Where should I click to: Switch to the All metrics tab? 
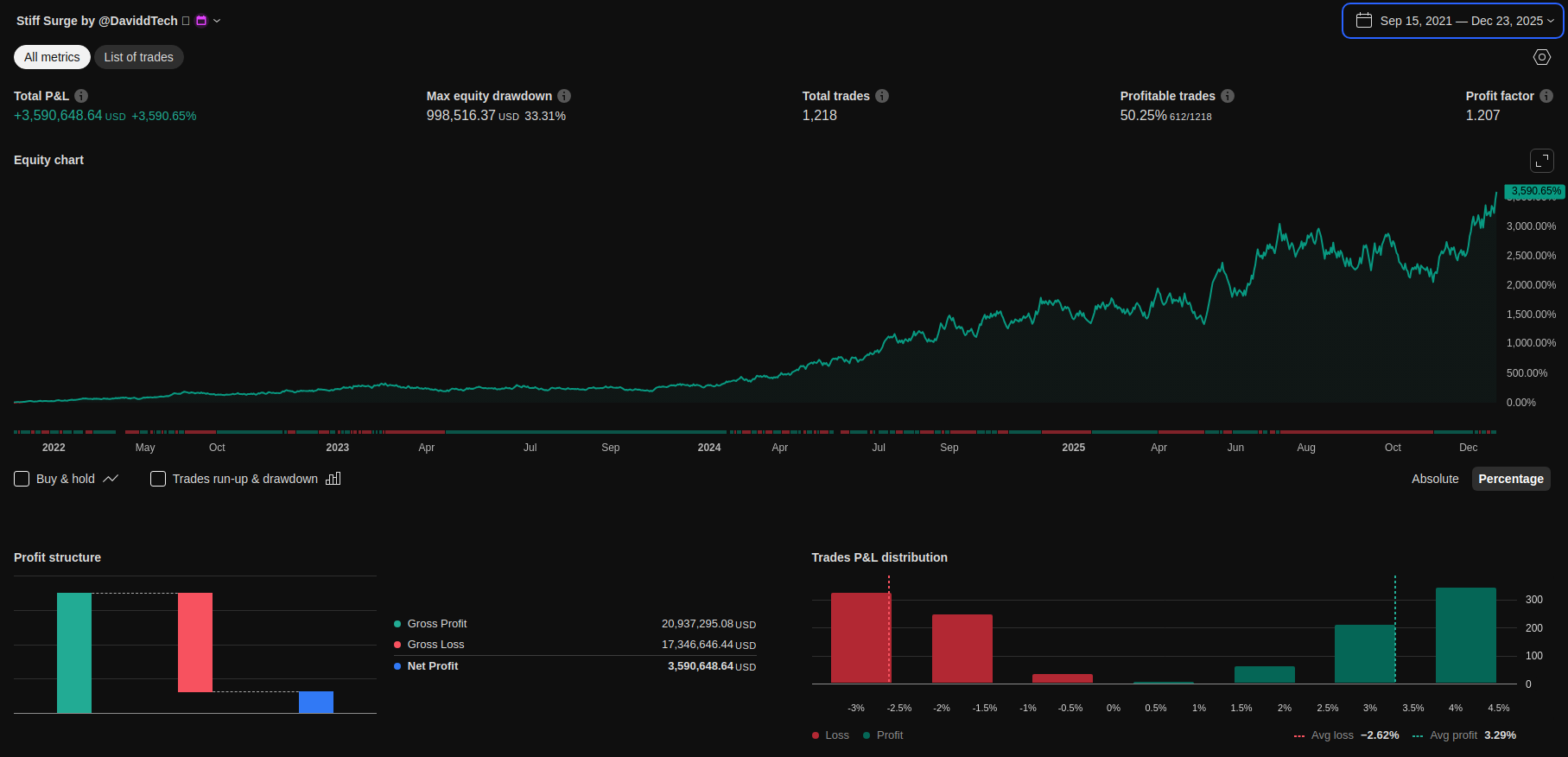click(52, 57)
